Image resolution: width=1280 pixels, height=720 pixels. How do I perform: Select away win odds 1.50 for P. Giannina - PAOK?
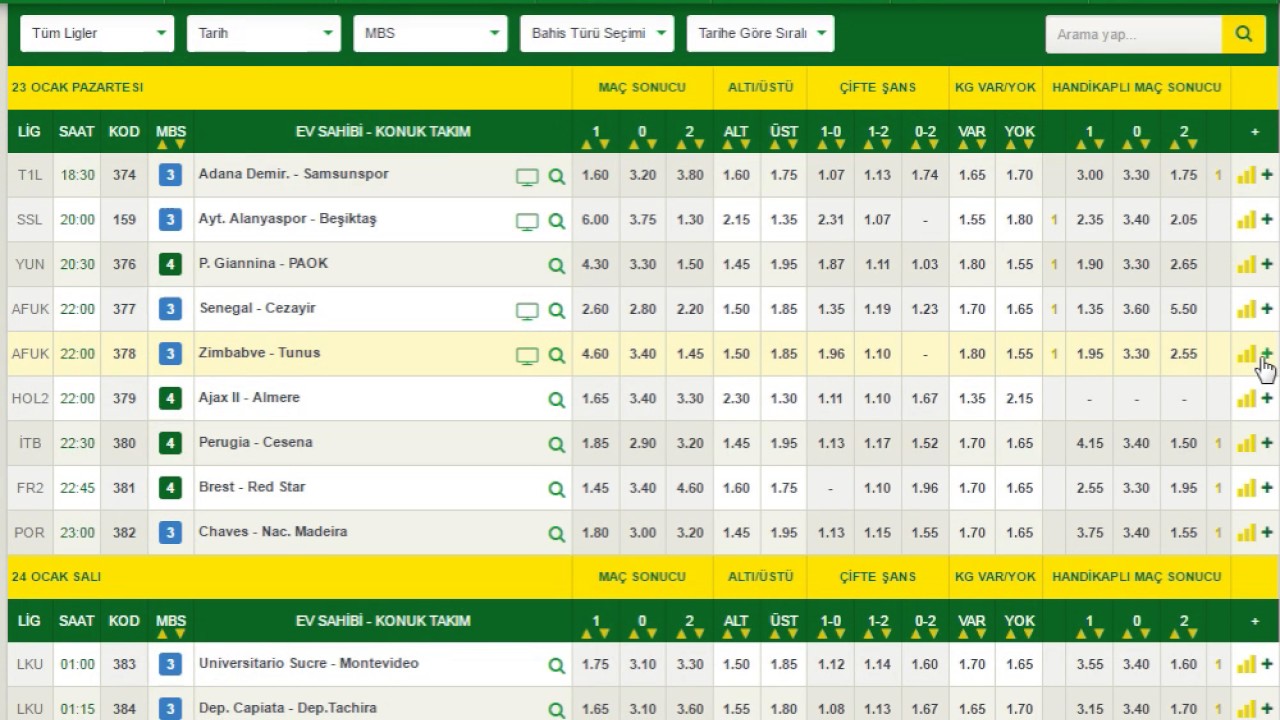[690, 264]
